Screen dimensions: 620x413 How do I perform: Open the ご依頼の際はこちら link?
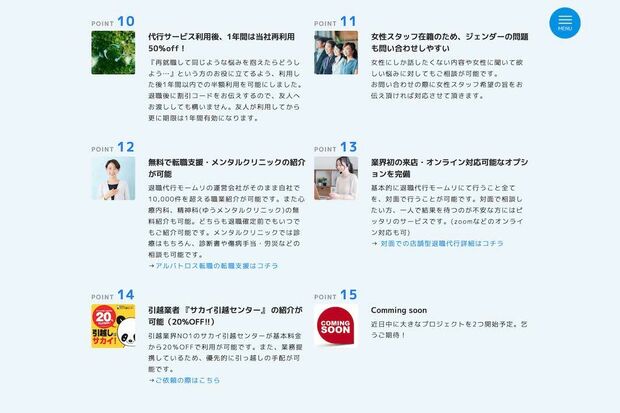click(187, 380)
